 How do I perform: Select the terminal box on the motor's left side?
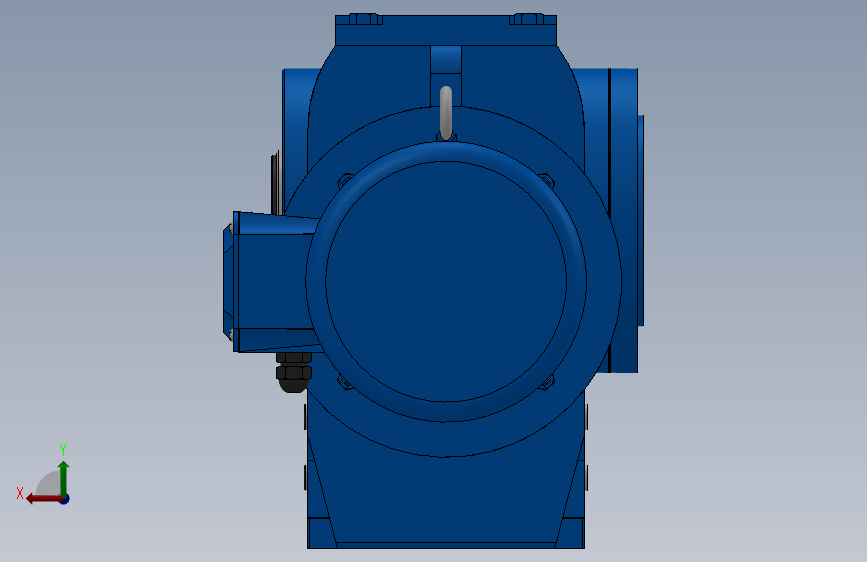click(x=271, y=282)
